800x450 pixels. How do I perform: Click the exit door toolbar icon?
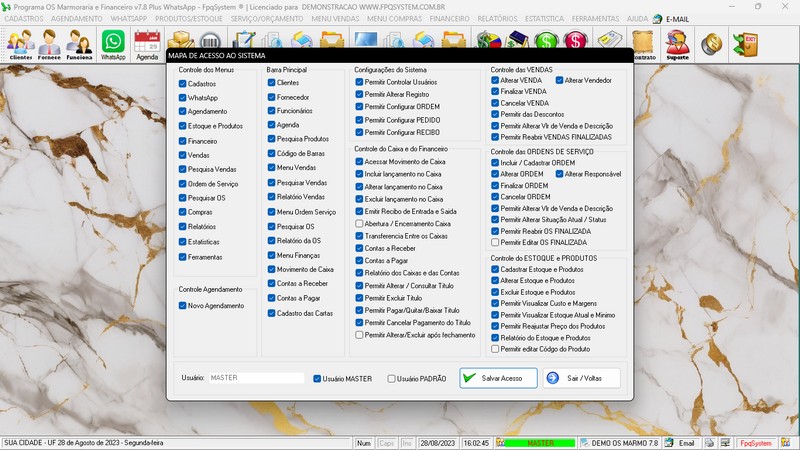745,44
